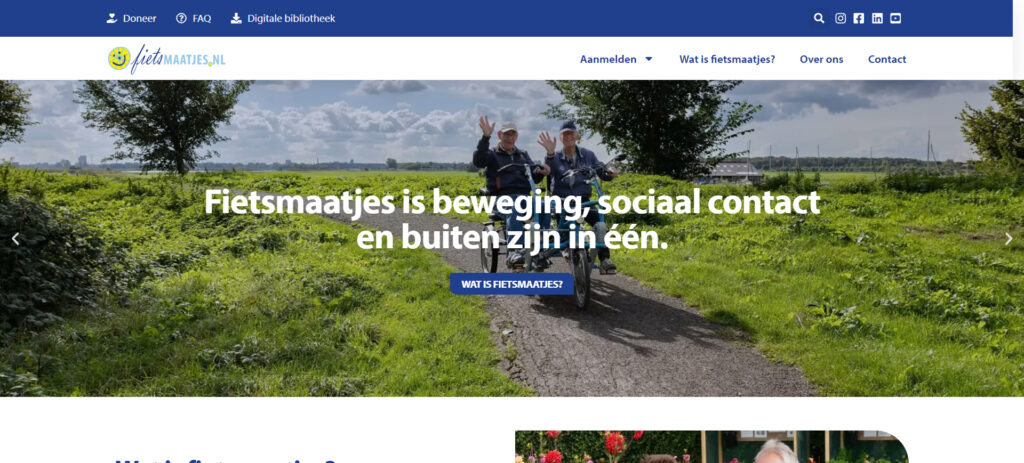This screenshot has height=463, width=1024.
Task: Open the YouTube channel icon
Action: pyautogui.click(x=895, y=18)
